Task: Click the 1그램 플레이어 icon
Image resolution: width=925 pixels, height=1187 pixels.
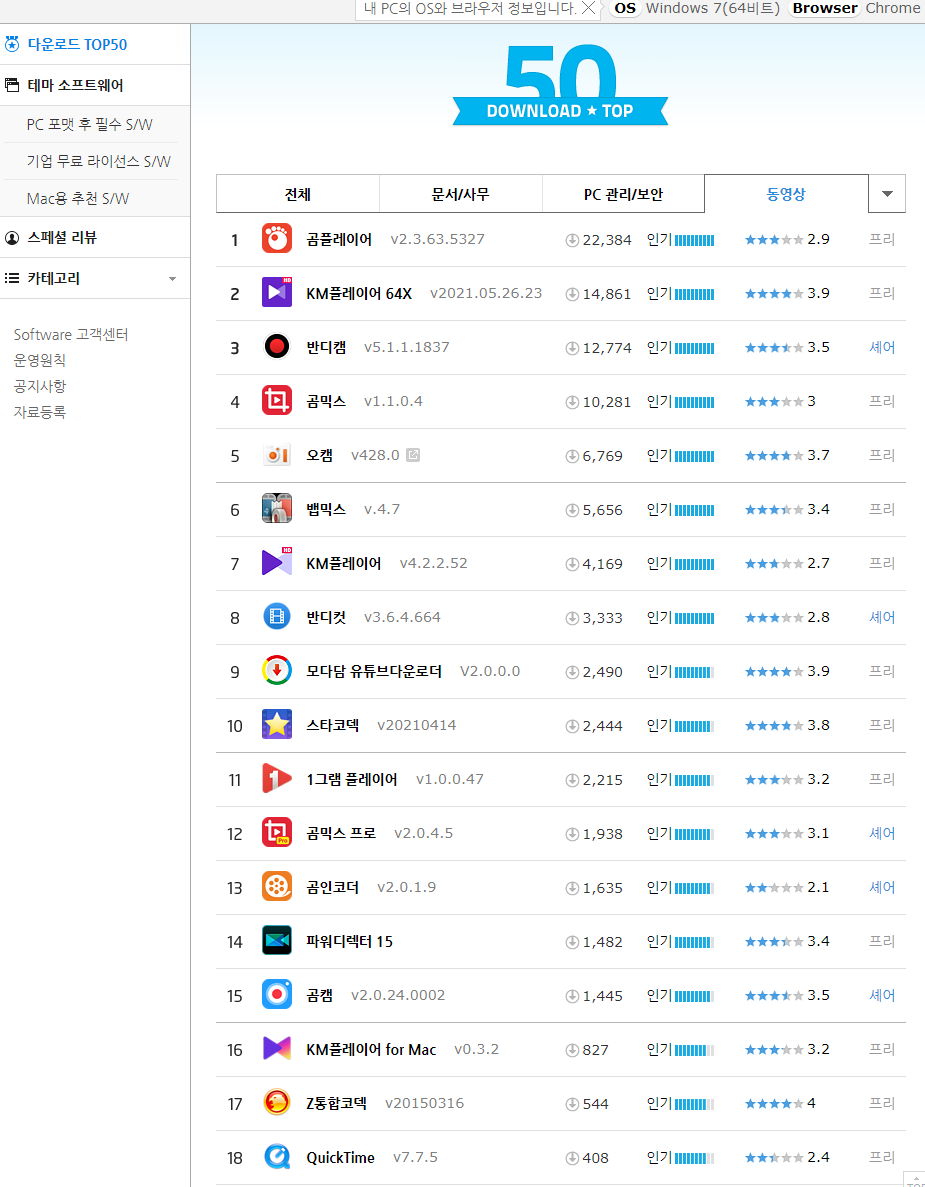Action: coord(276,779)
